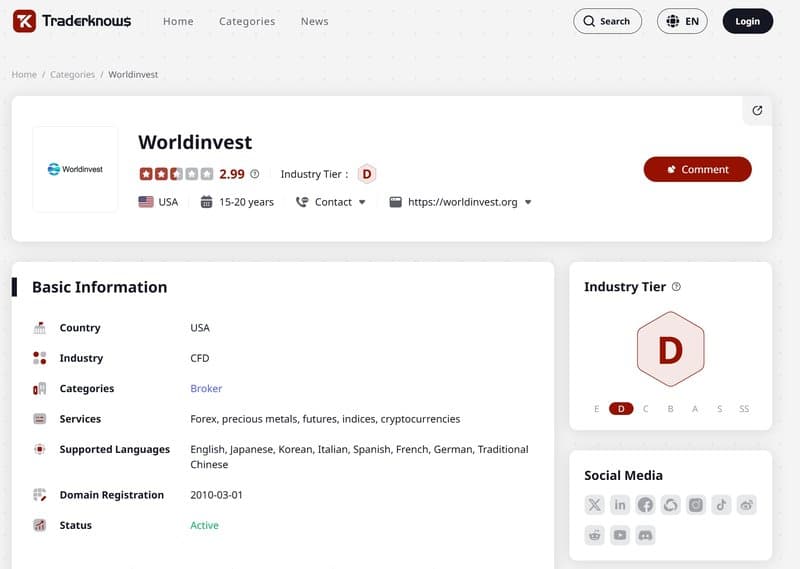Click the Worldinvest logo thumbnail
Screen dimensions: 800x569
[x=75, y=169]
